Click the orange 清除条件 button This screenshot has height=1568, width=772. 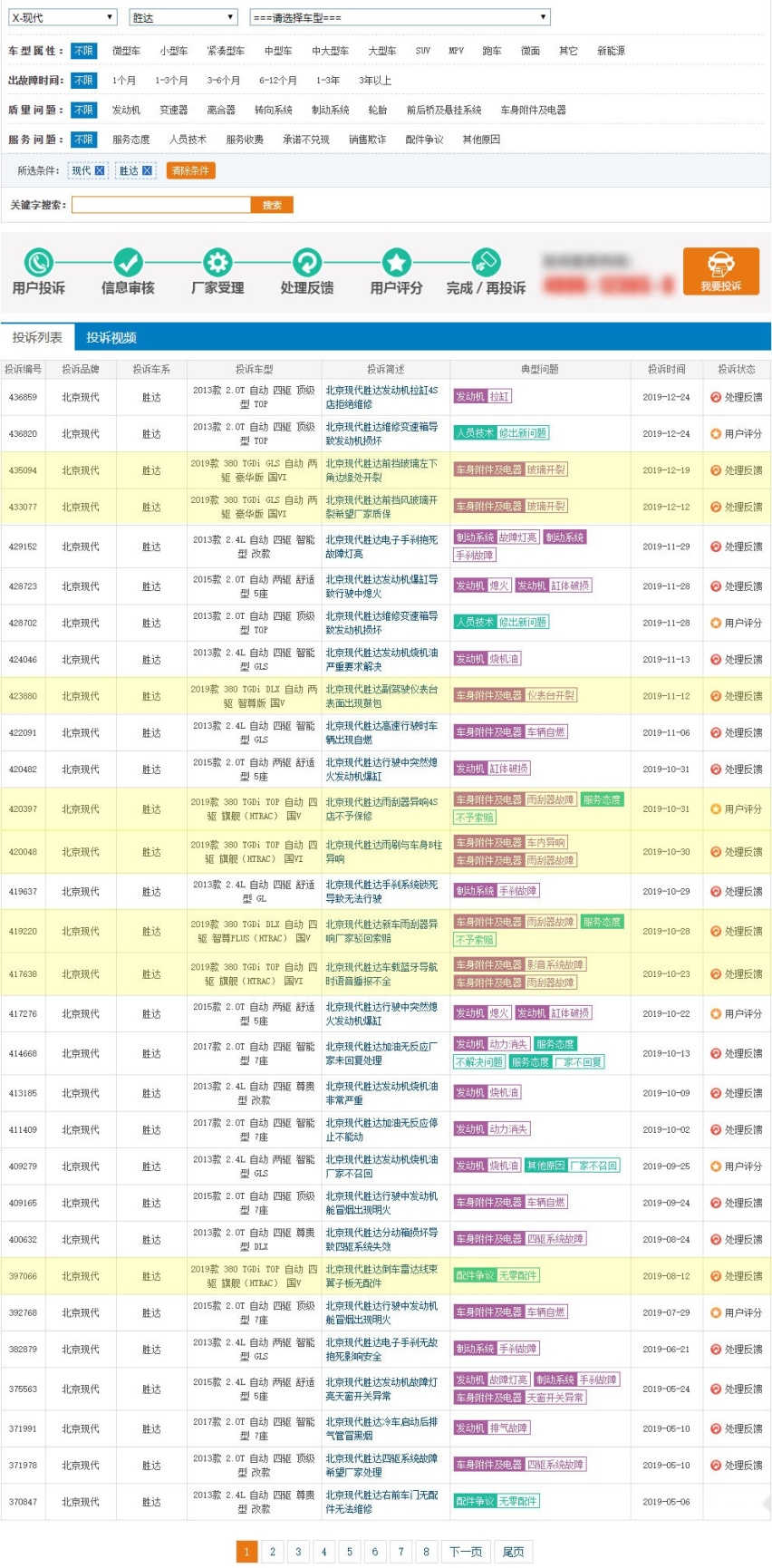coord(190,170)
